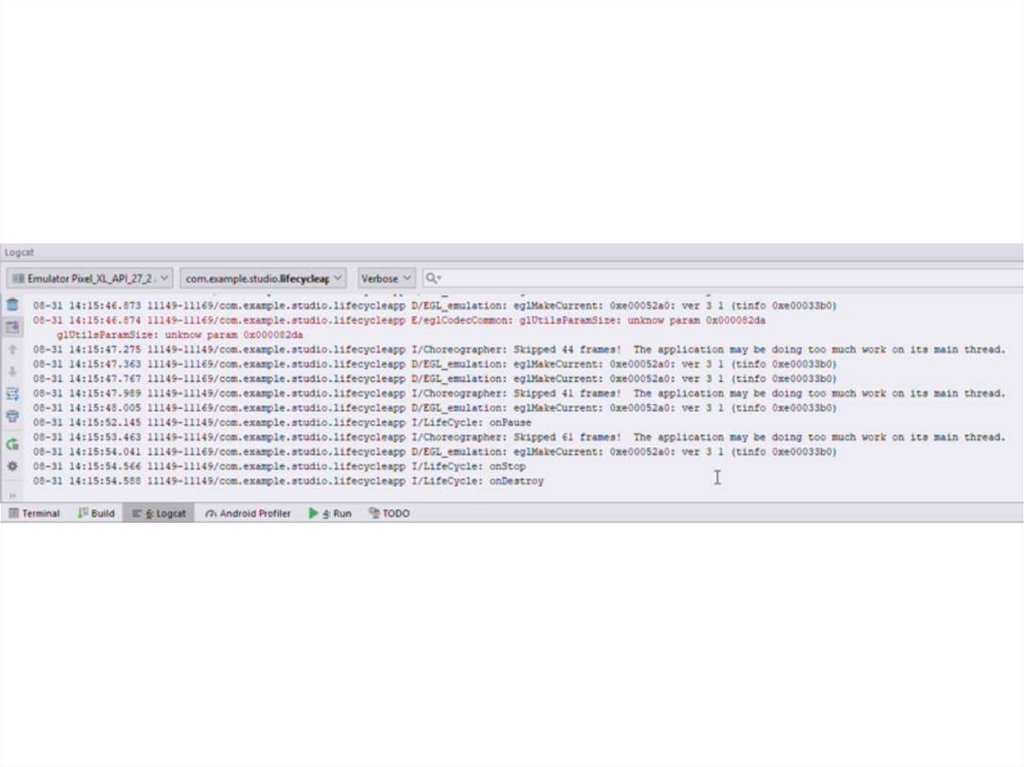
Task: Open the Run tool window tab
Action: [x=330, y=514]
